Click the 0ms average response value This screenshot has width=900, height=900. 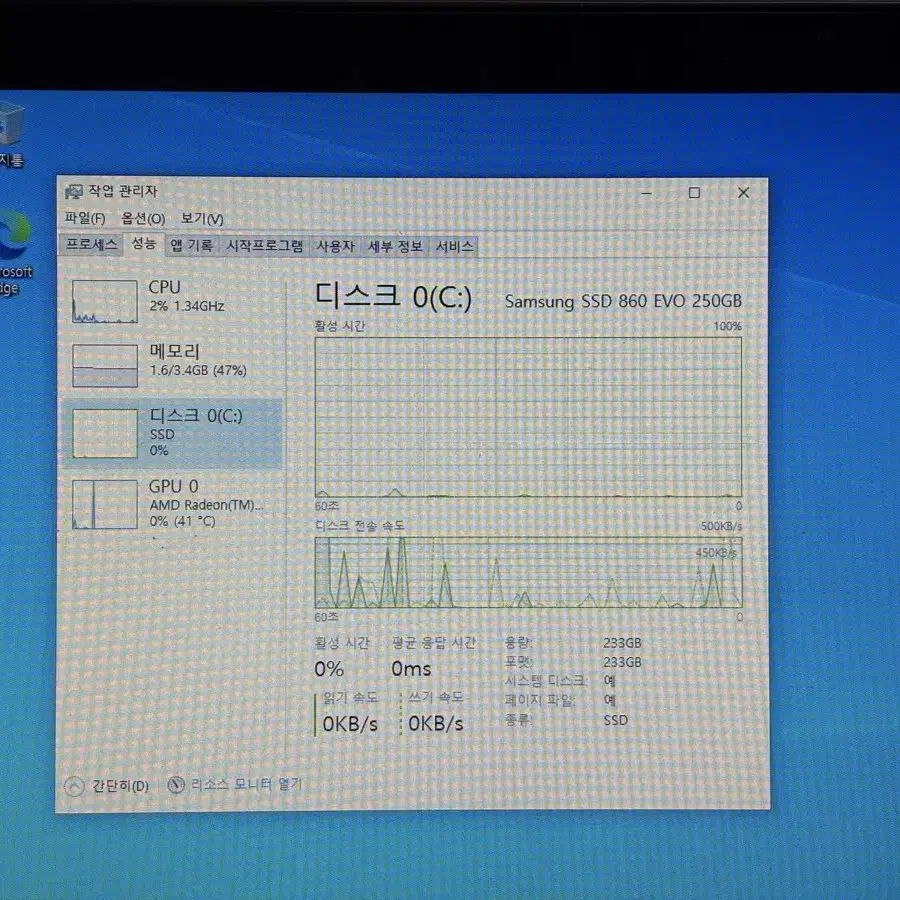pos(411,669)
